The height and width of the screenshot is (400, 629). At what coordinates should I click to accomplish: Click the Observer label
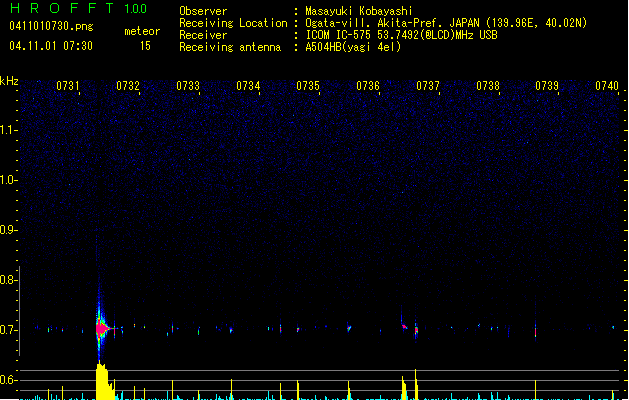point(203,11)
